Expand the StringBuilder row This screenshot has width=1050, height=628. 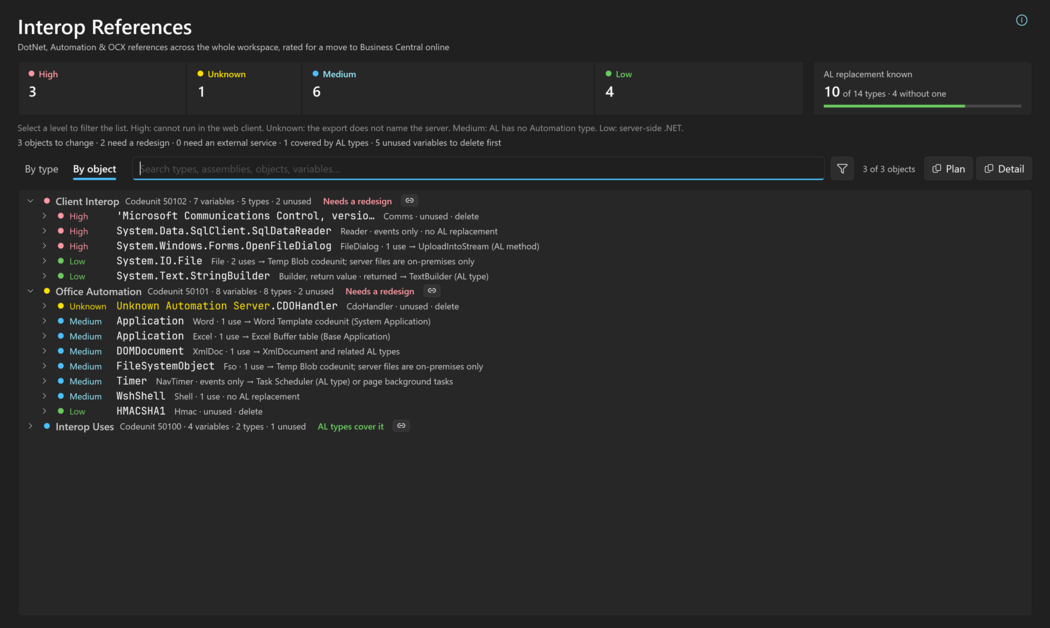44,276
